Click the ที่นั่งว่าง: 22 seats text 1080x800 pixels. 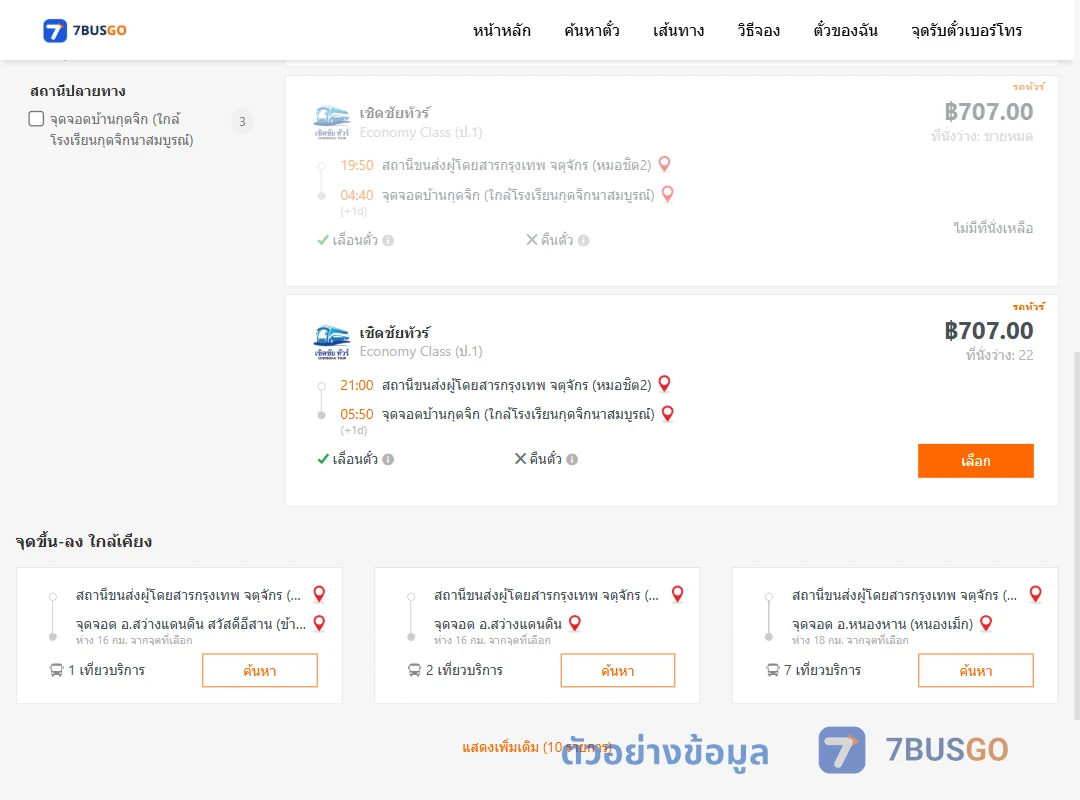(999, 356)
